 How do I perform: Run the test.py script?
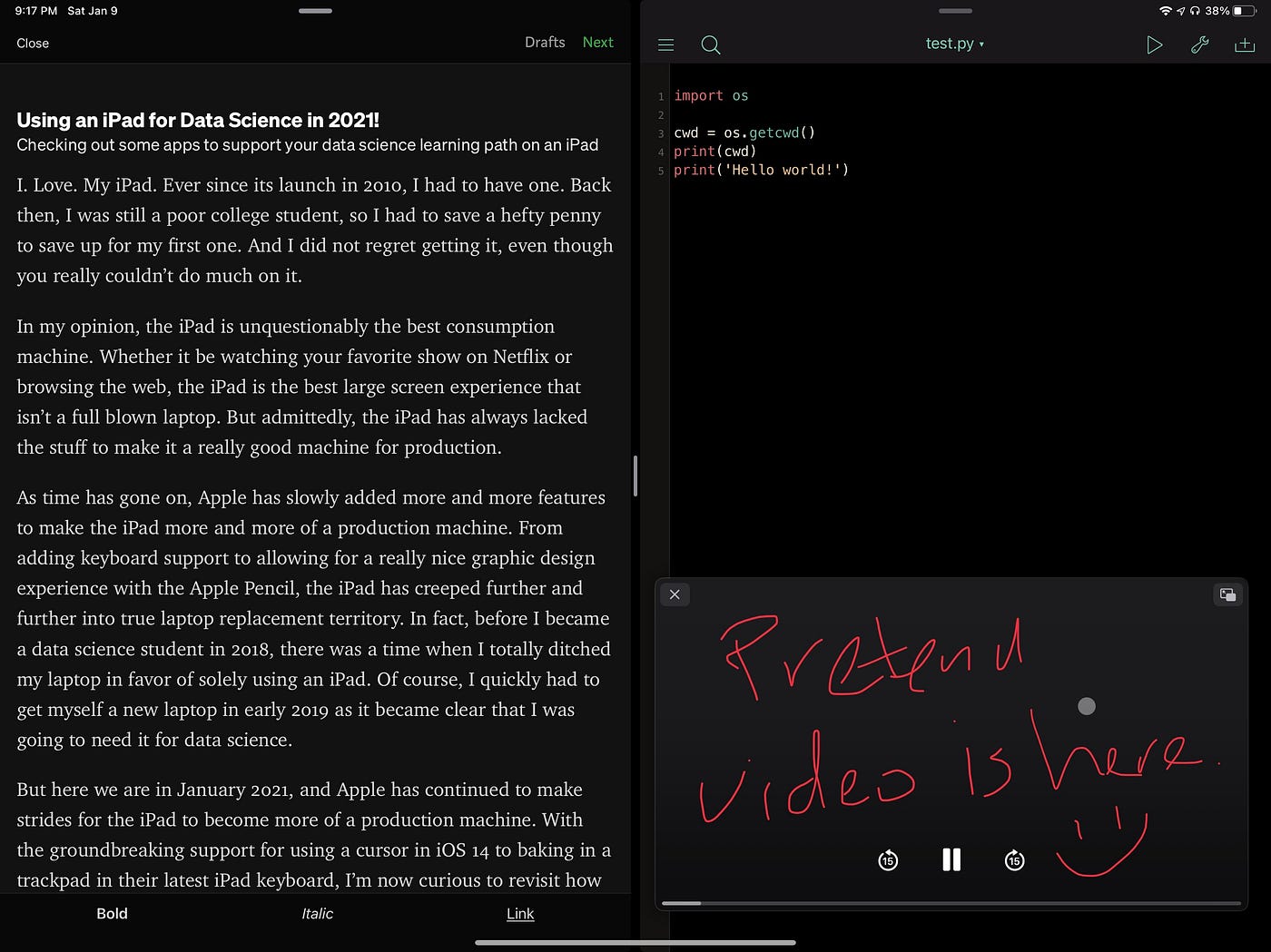pos(1154,44)
